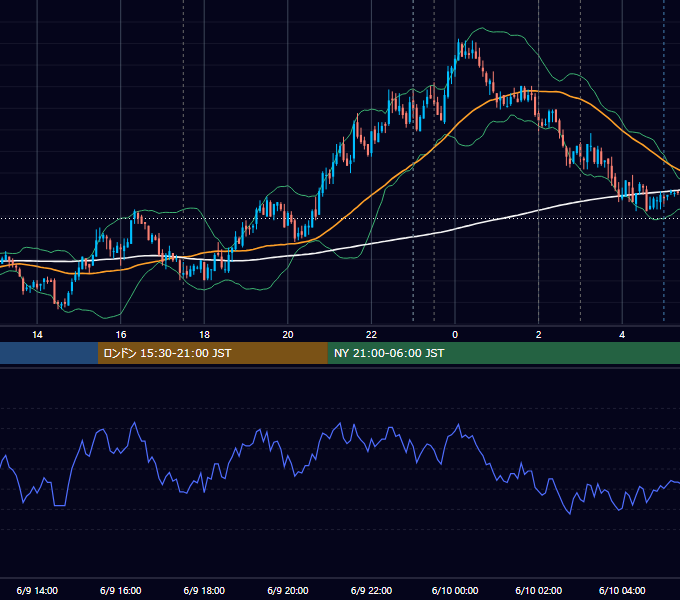The image size is (680, 600).
Task: Click the 6/9 20:00 date label
Action: pos(288,590)
